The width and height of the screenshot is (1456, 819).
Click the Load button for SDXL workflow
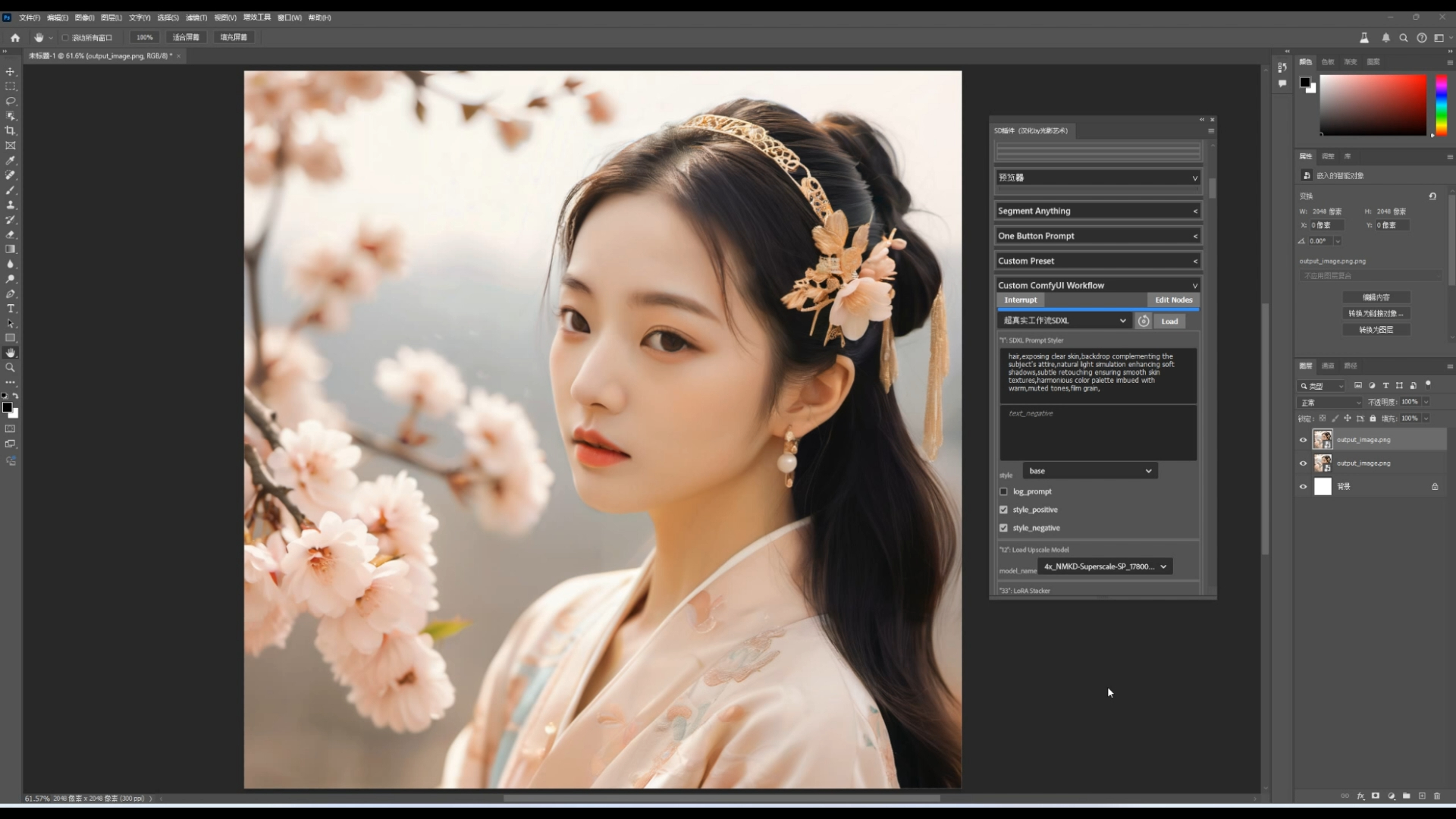coord(1169,320)
